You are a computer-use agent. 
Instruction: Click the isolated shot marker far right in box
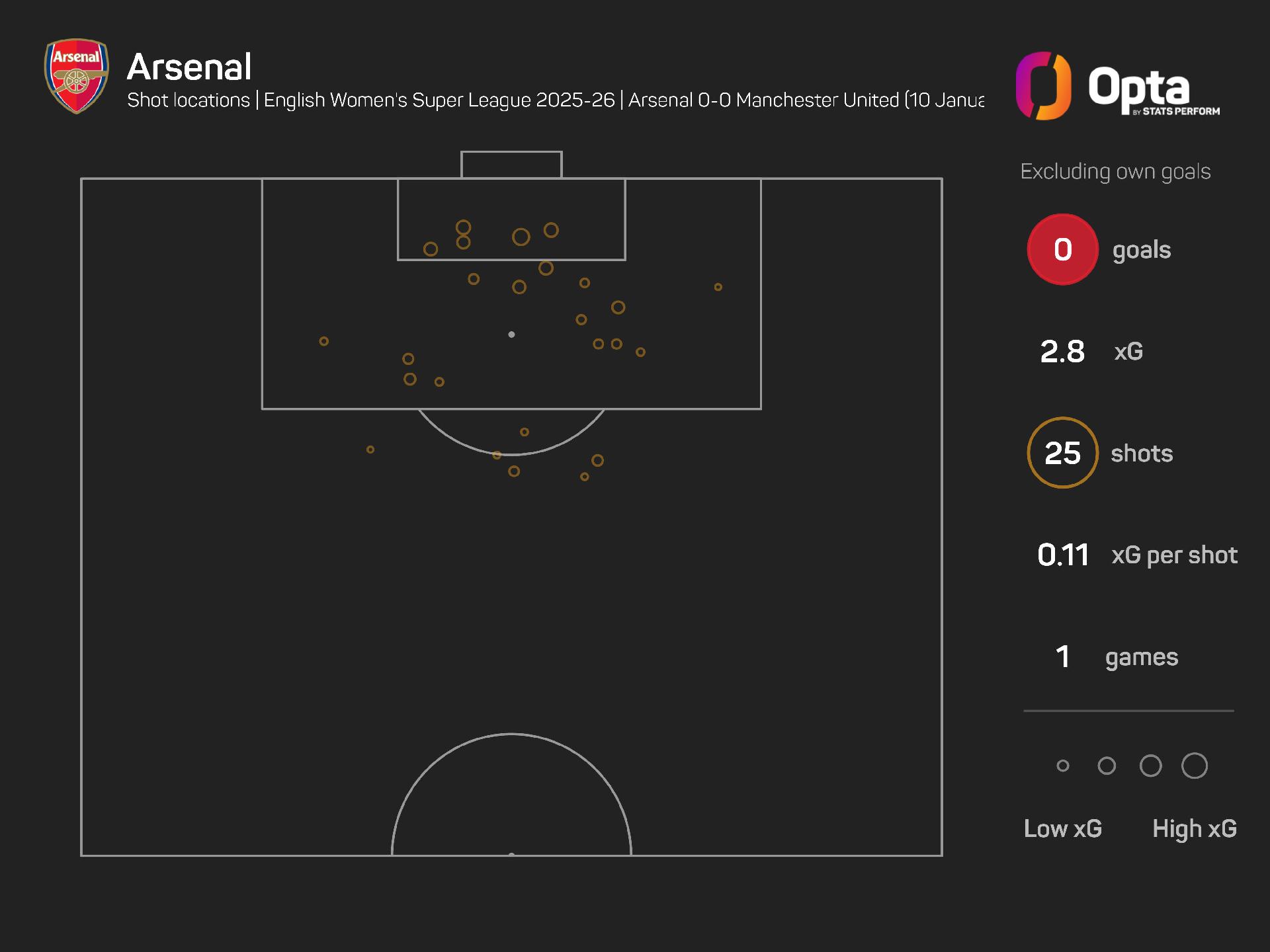(718, 287)
